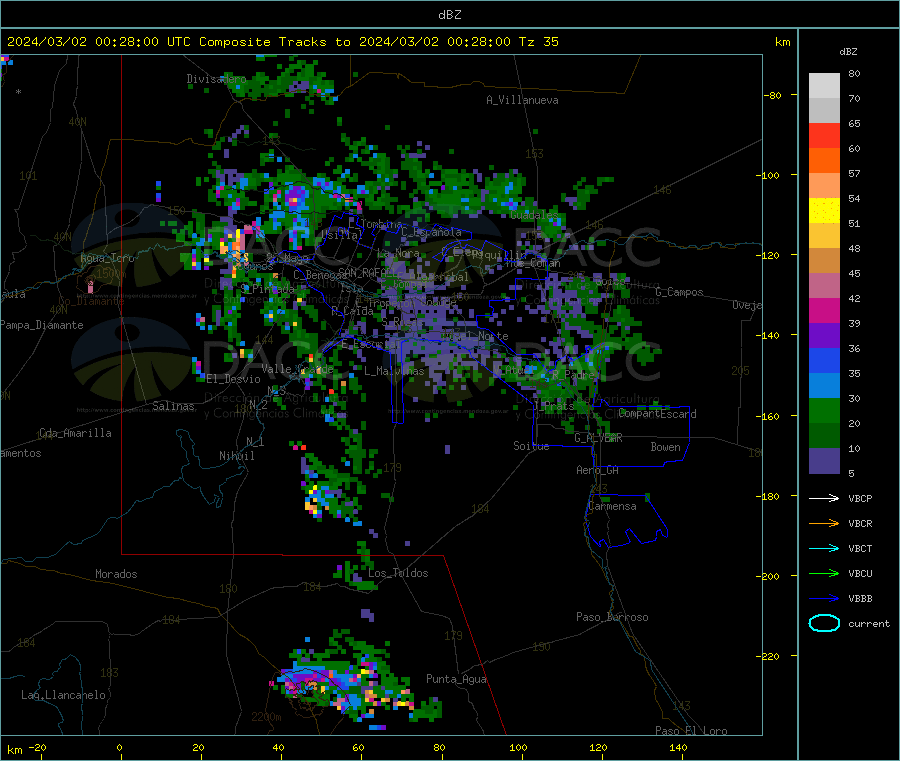Viewport: 900px width, 761px height.
Task: Click the Carmensa map label
Action: (612, 506)
